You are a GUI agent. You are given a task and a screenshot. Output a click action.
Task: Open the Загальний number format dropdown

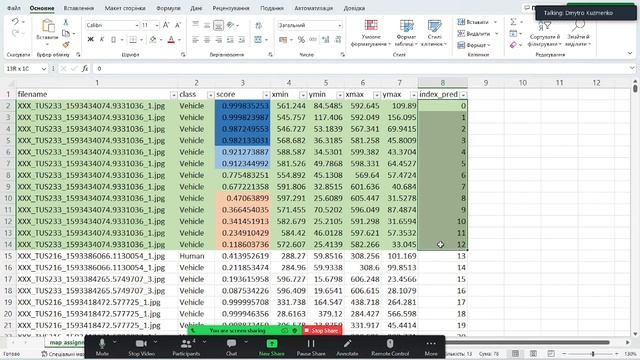pos(340,25)
